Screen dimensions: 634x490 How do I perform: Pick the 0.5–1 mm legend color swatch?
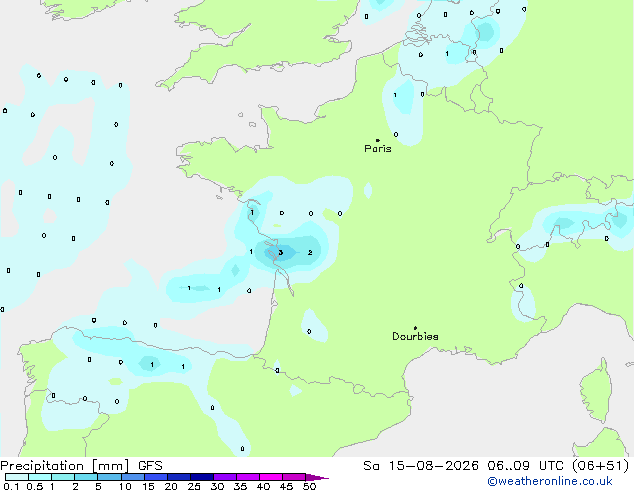click(x=40, y=477)
